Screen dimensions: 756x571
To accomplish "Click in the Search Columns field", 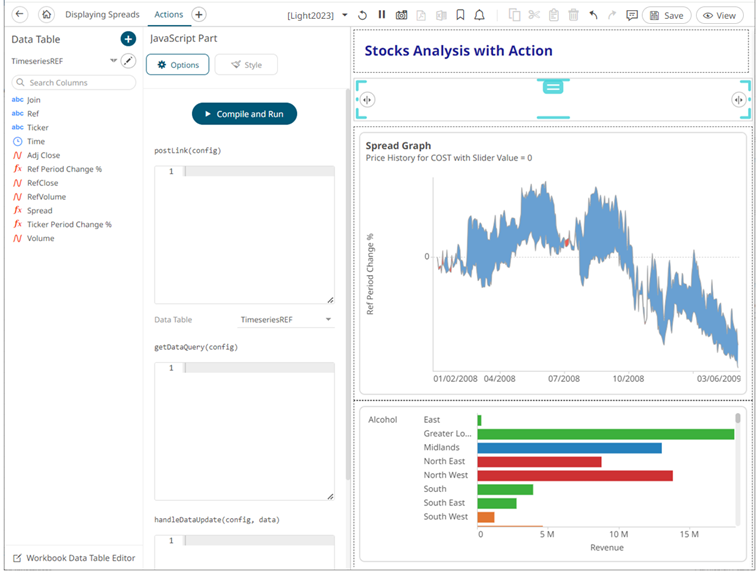I will click(x=75, y=83).
